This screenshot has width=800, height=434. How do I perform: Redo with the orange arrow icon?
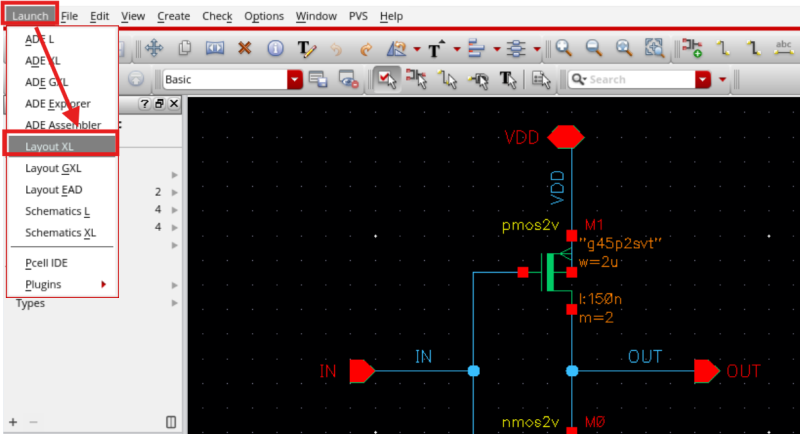[366, 49]
